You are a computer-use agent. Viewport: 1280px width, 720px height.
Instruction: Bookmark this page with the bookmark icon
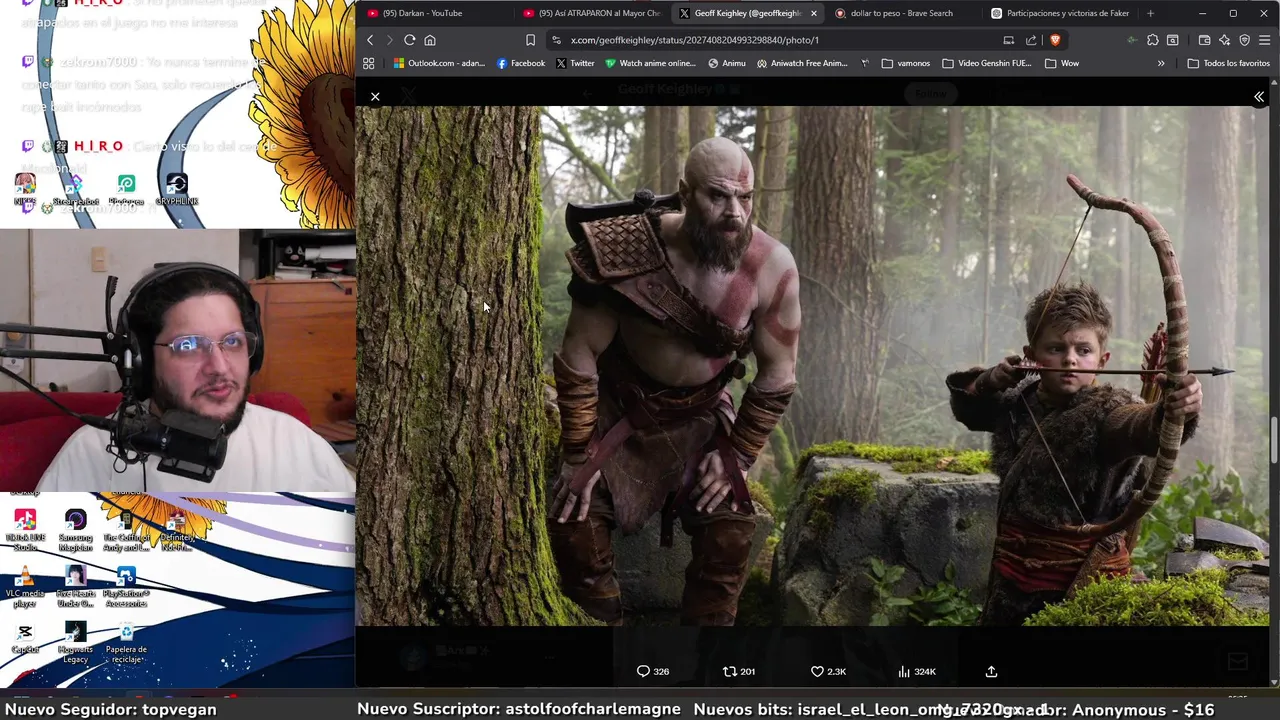[x=530, y=40]
